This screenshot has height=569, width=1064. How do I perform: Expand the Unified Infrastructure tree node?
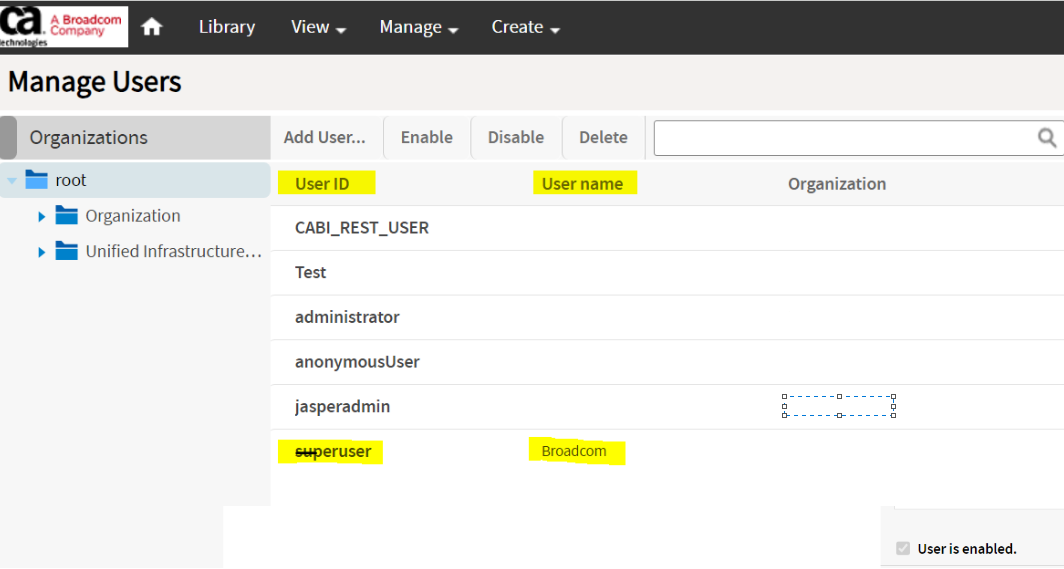(x=42, y=252)
